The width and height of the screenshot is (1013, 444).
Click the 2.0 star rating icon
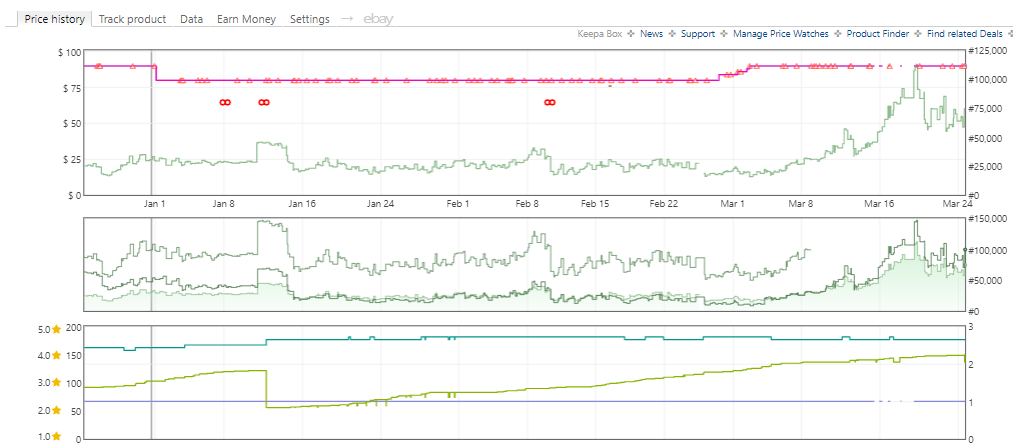(56, 410)
